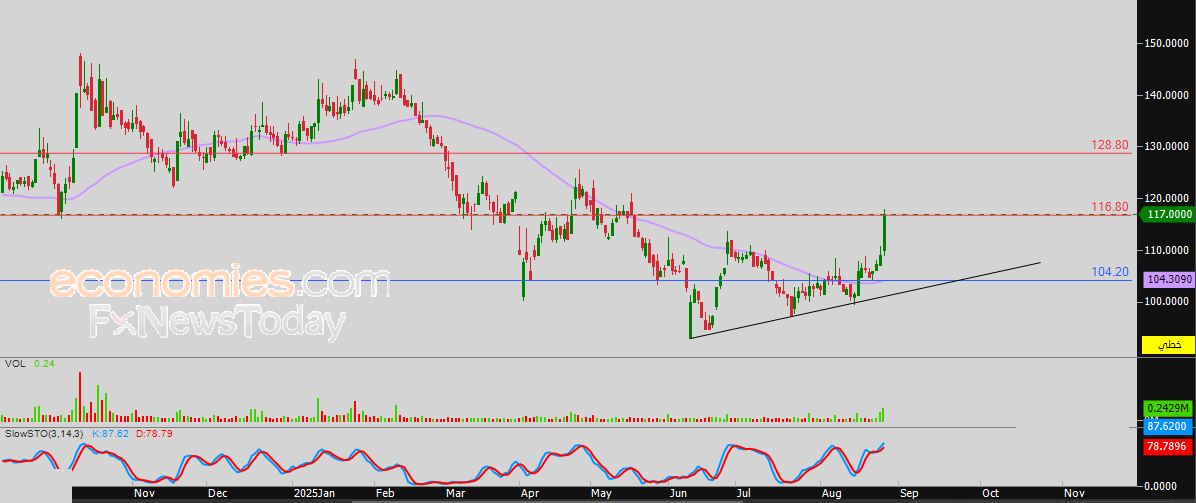Click the green 0.2429M volume tag
Image resolution: width=1196 pixels, height=503 pixels.
pos(1168,408)
